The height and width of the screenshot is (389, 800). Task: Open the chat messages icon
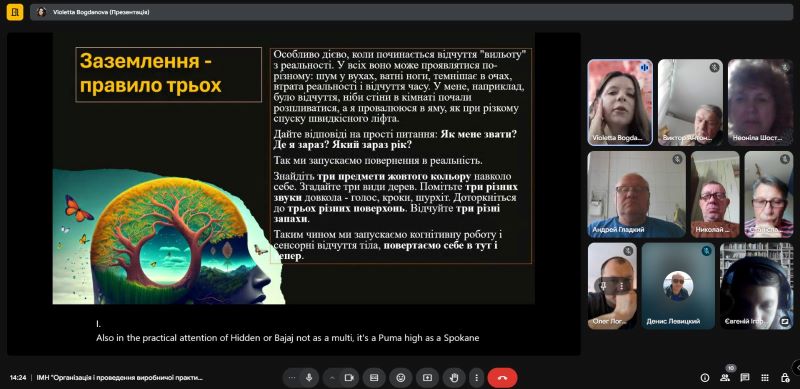(745, 378)
